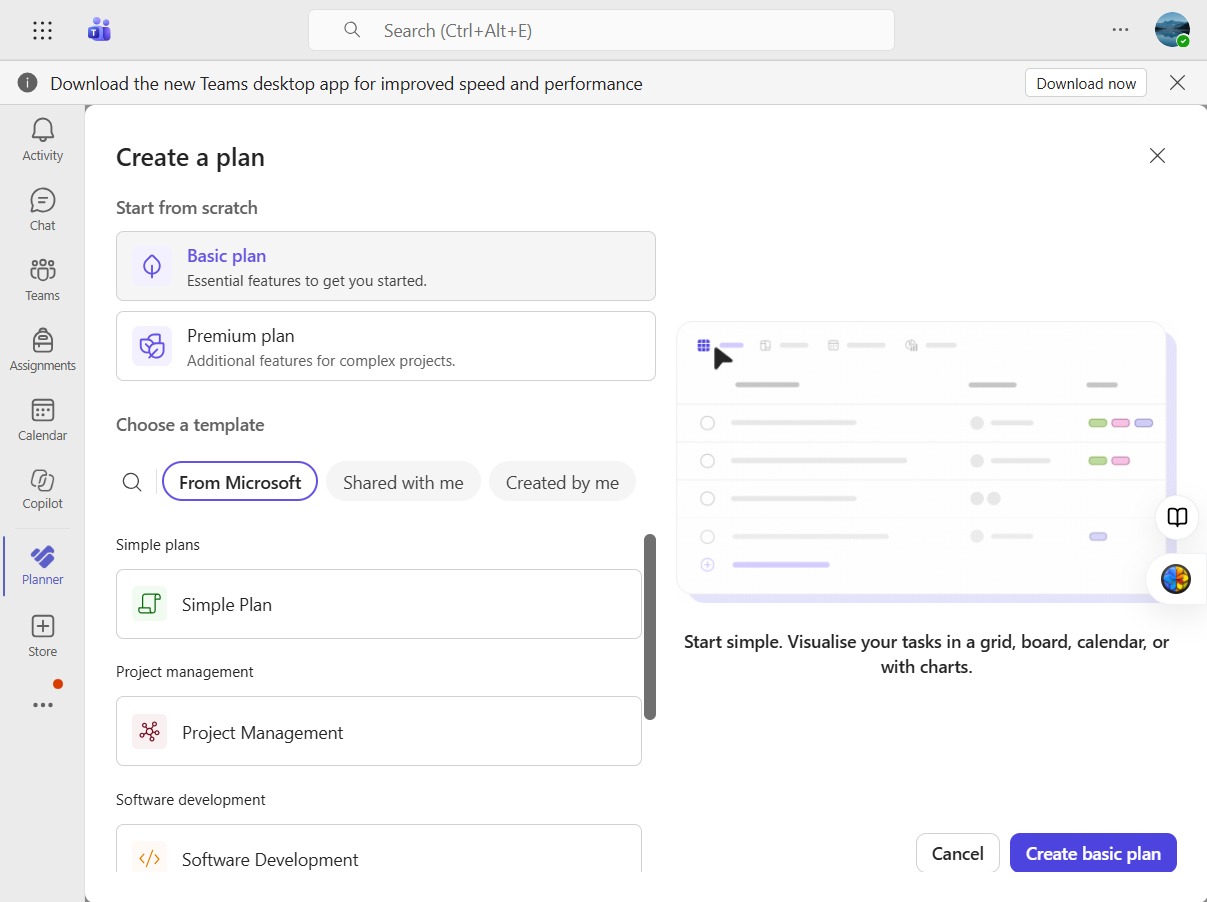Click the Premium plan icon
The width and height of the screenshot is (1207, 902).
click(x=152, y=346)
